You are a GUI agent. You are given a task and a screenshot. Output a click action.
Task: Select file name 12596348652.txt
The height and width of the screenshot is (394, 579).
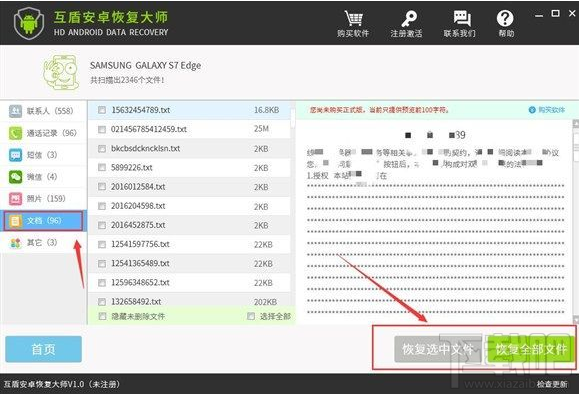[x=140, y=283]
